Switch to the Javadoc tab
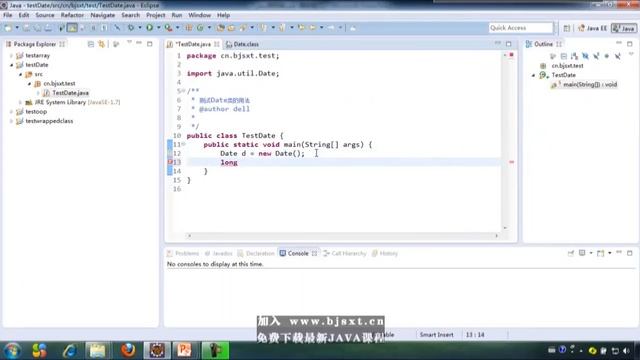 click(x=218, y=253)
